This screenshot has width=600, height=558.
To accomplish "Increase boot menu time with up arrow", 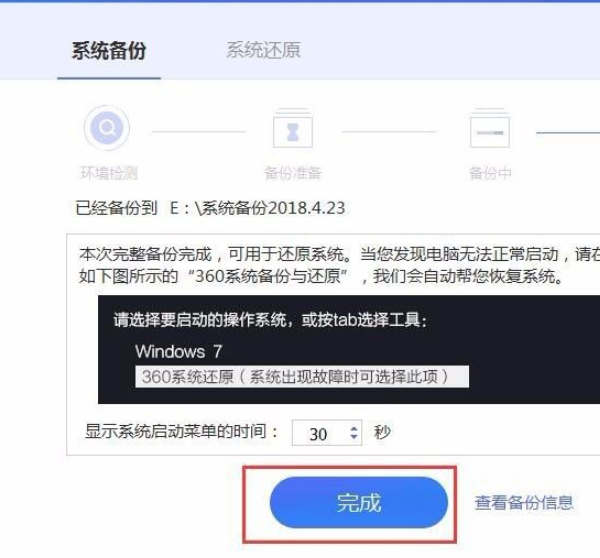I will tap(354, 429).
